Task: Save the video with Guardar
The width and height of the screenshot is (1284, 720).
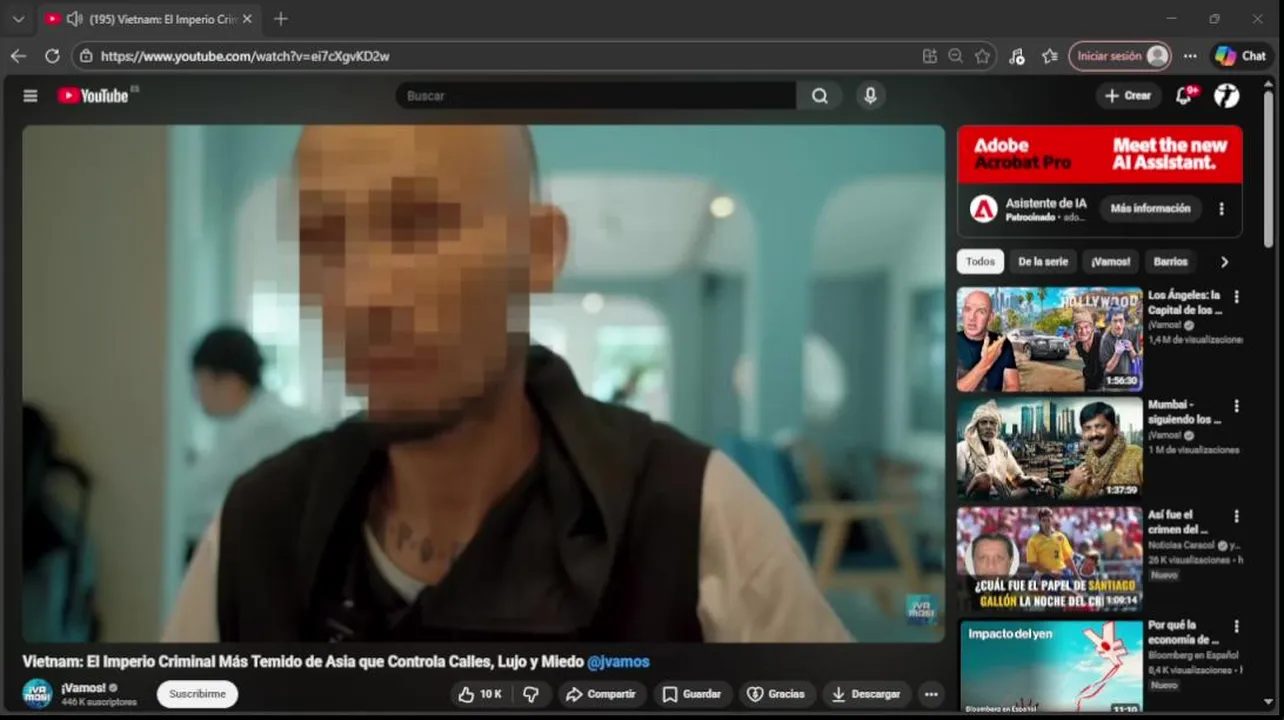Action: (692, 694)
